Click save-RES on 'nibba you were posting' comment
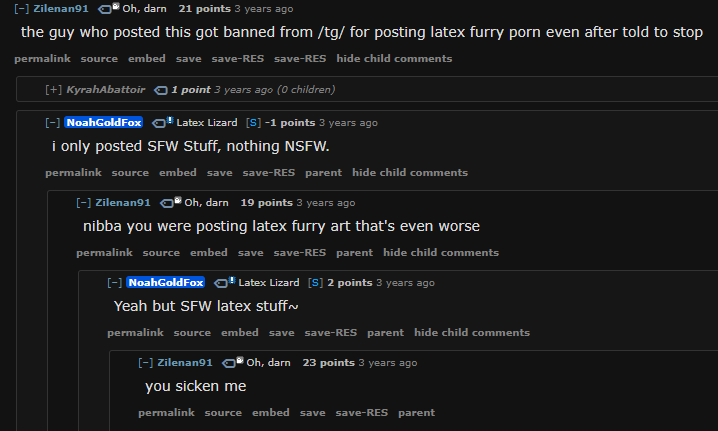This screenshot has height=431, width=718. (300, 253)
